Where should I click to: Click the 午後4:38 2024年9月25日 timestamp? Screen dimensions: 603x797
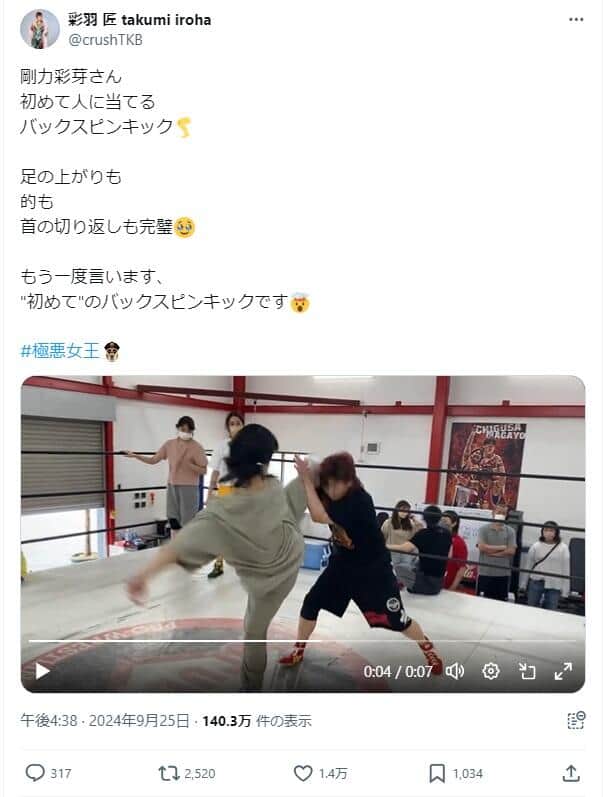[105, 721]
